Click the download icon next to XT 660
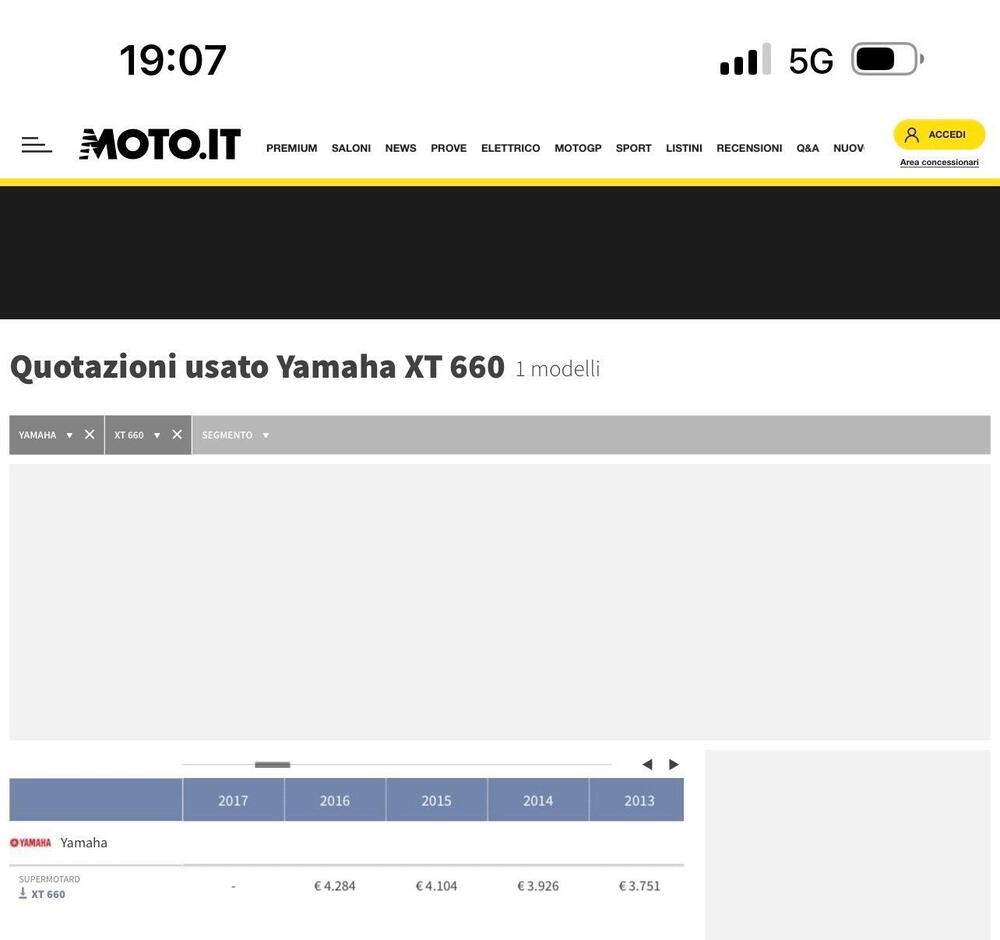Viewport: 1000px width, 940px height. (21, 894)
